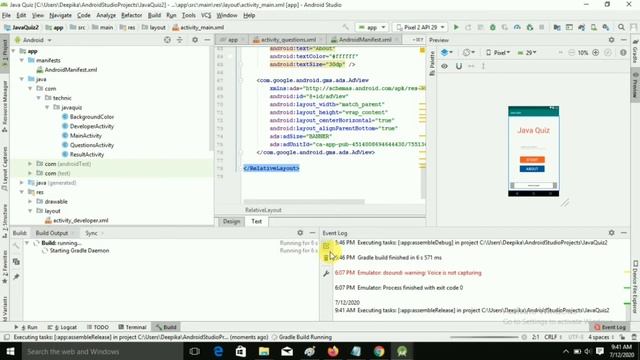Open the app run configuration dropdown
Viewport: 640px width, 360px height.
(371, 27)
